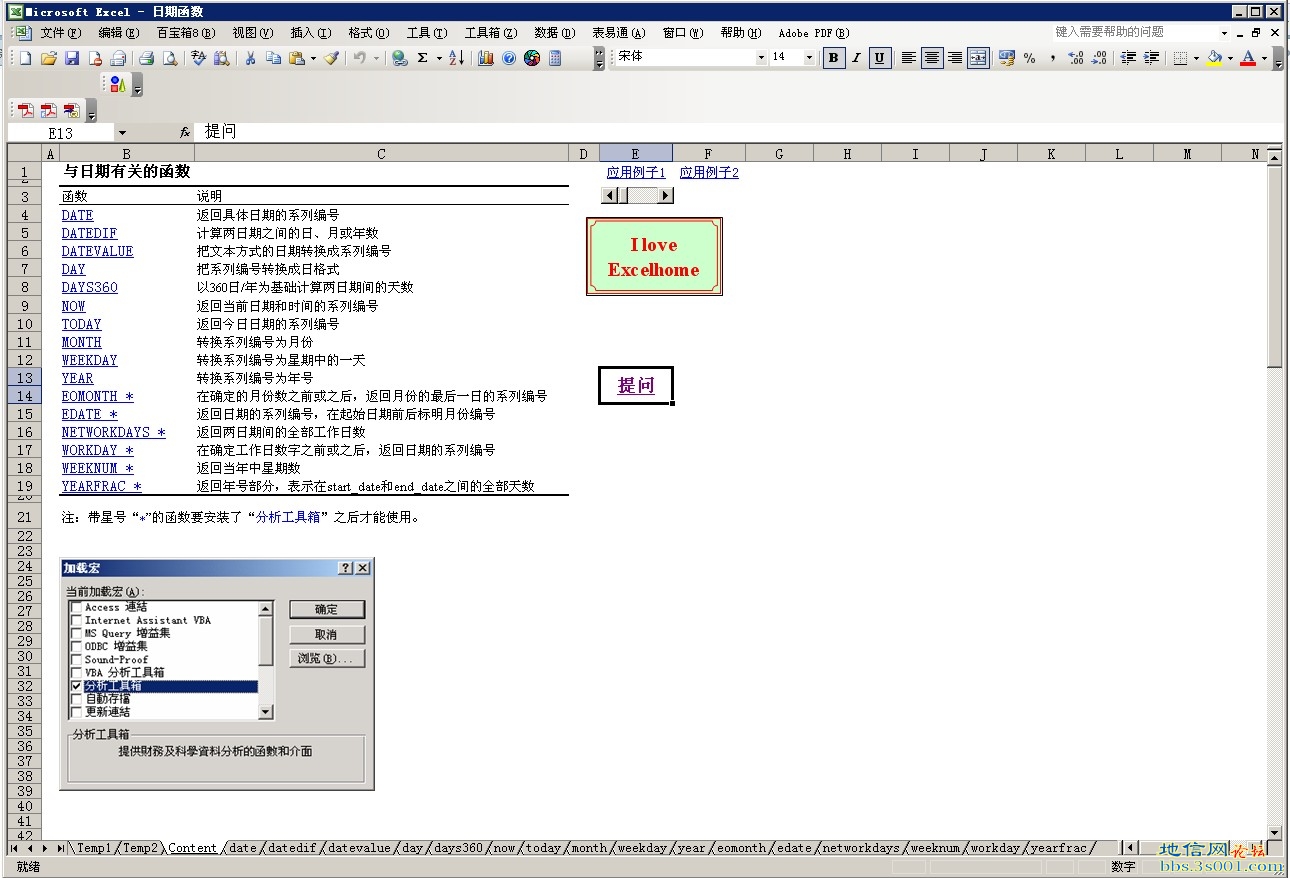1290x878 pixels.
Task: Apply yellow Fill Color bucket
Action: pos(1214,57)
